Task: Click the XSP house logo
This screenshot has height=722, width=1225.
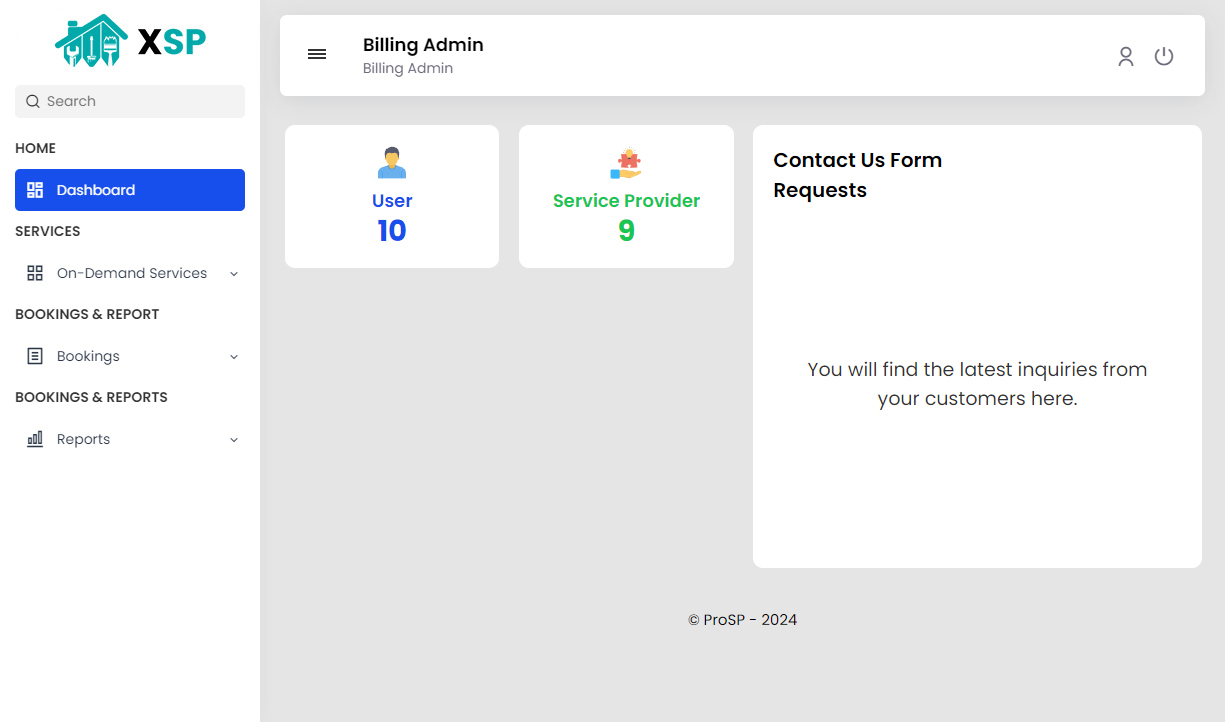Action: (92, 41)
